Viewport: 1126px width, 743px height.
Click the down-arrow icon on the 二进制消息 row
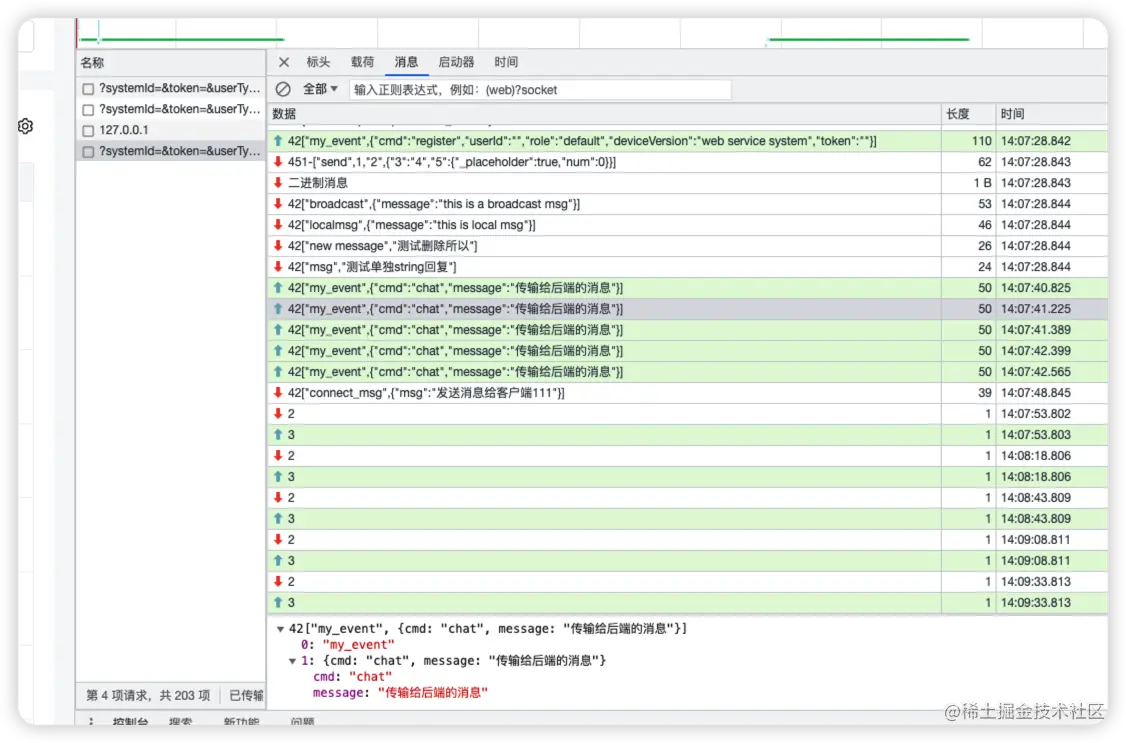point(277,182)
